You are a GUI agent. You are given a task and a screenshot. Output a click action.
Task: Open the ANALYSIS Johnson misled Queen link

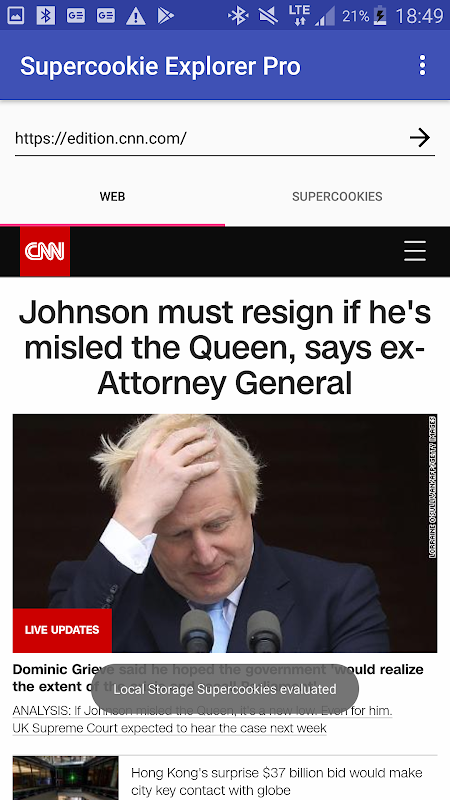tap(203, 710)
